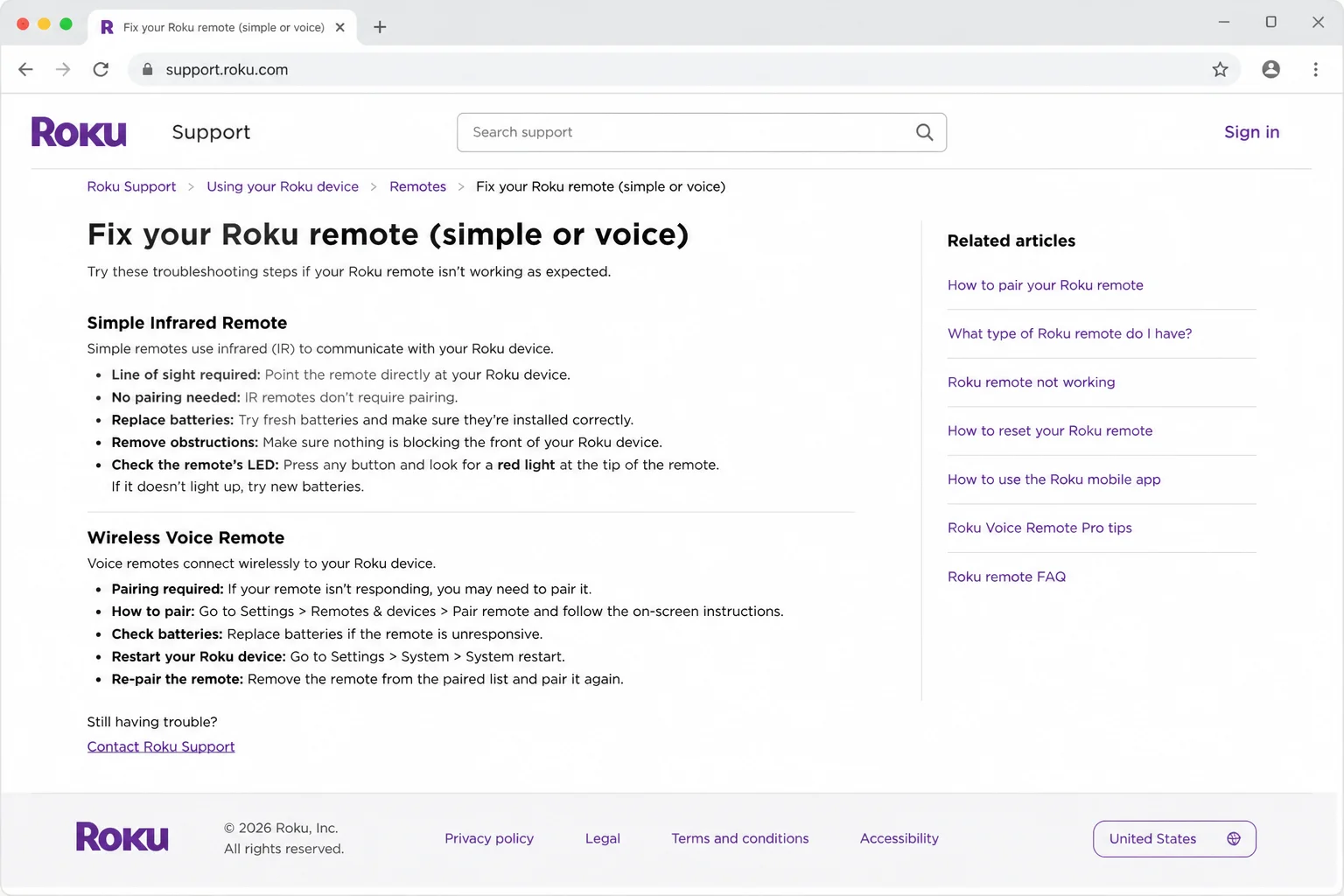Open the Privacy policy footer link

[489, 838]
